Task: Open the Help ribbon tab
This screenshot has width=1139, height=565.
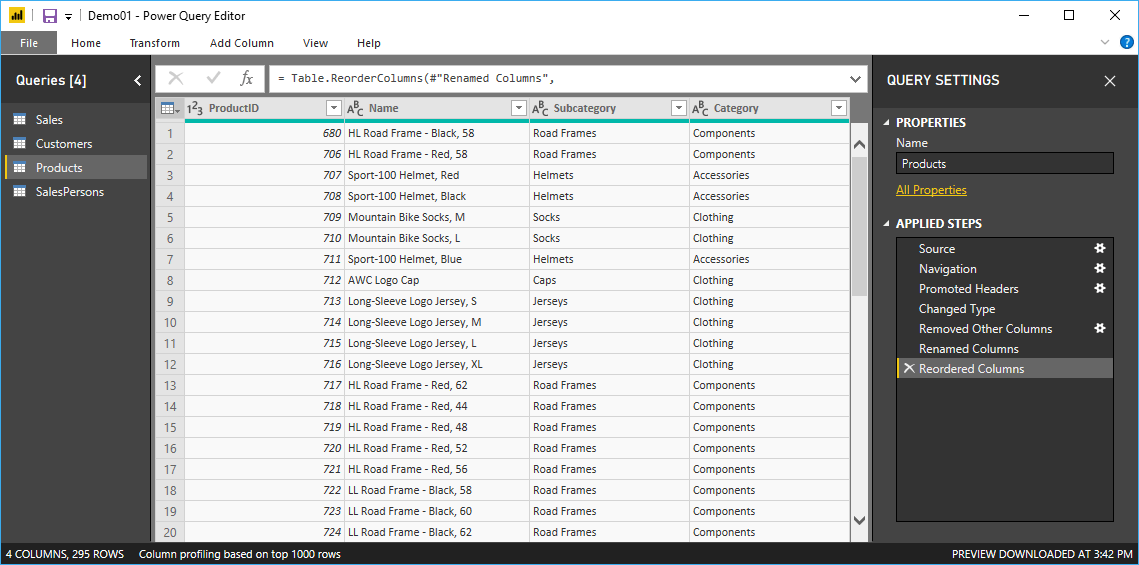Action: (369, 43)
